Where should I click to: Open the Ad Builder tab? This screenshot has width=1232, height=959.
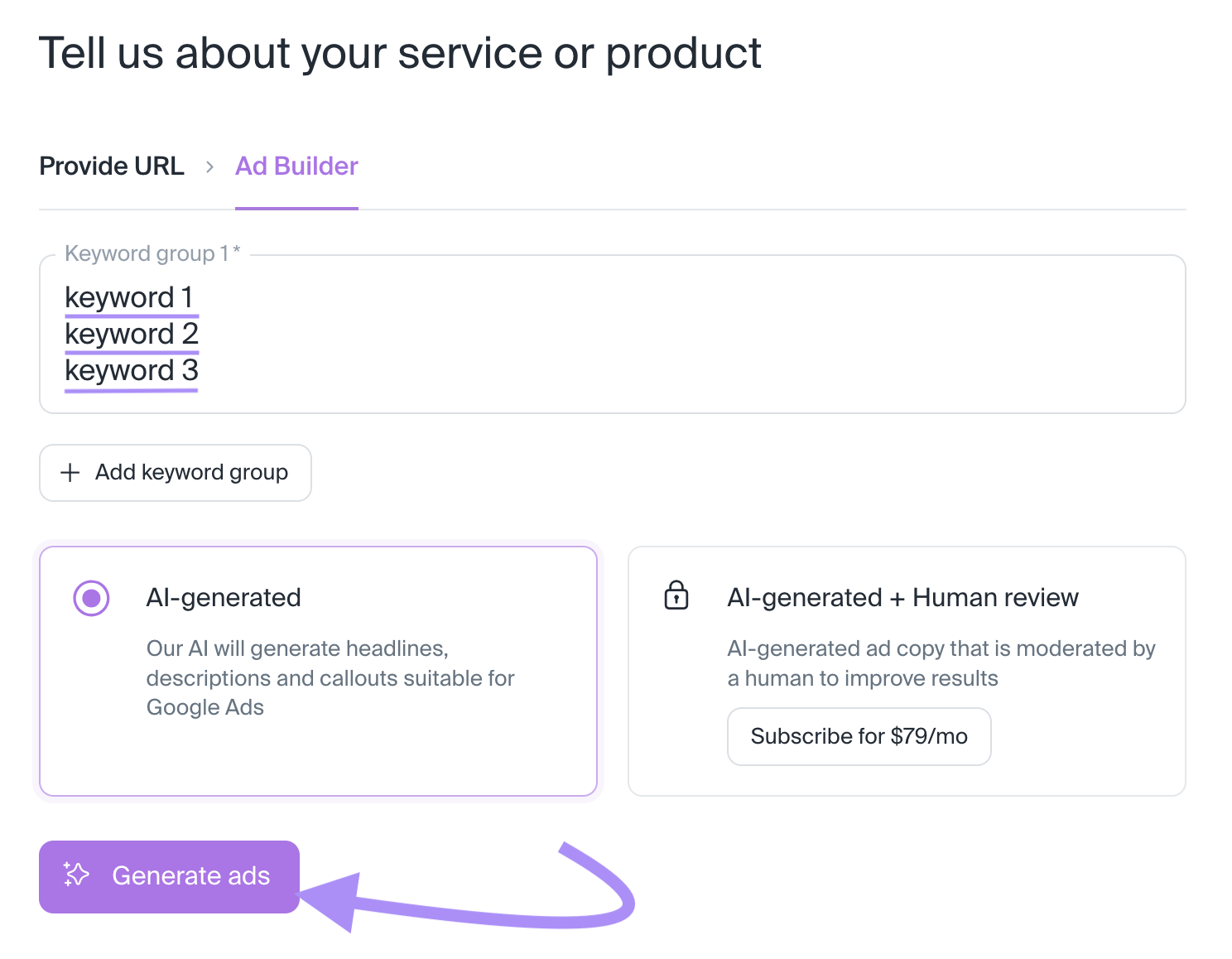pos(296,166)
